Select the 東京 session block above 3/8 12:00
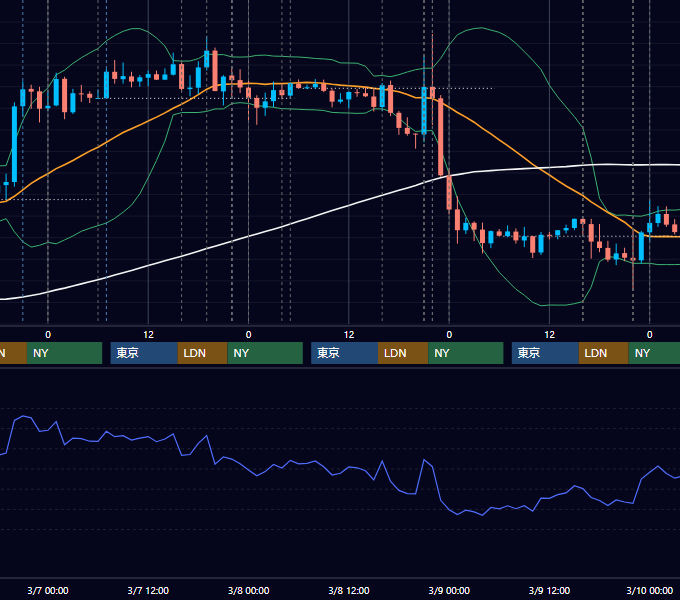 pyautogui.click(x=344, y=353)
